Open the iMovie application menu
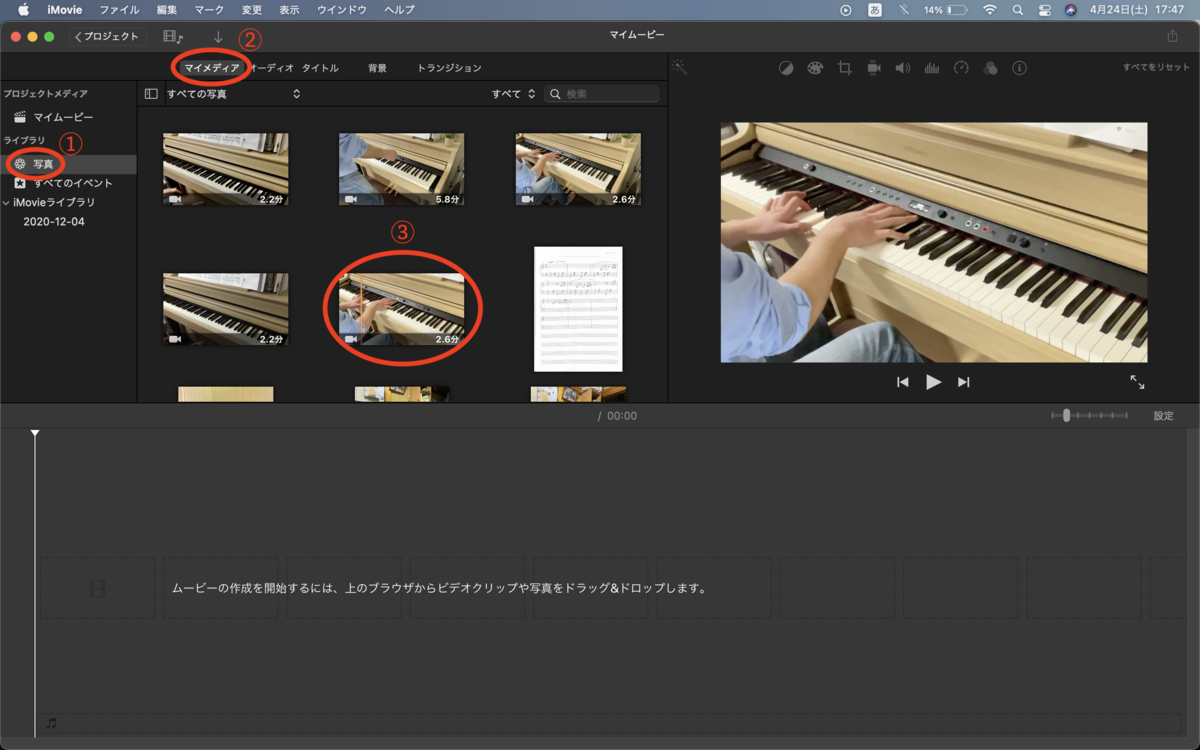Viewport: 1200px width, 750px height. pyautogui.click(x=64, y=10)
